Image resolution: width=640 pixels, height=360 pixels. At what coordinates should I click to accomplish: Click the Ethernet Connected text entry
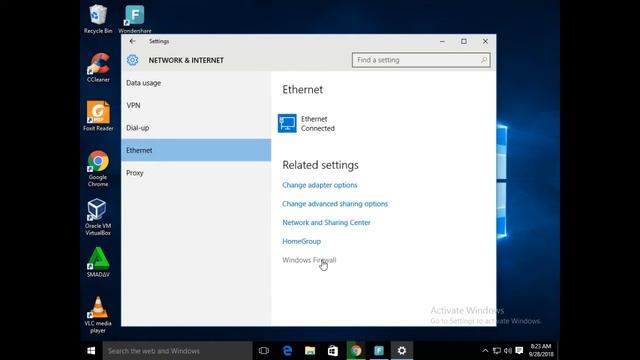(318, 123)
